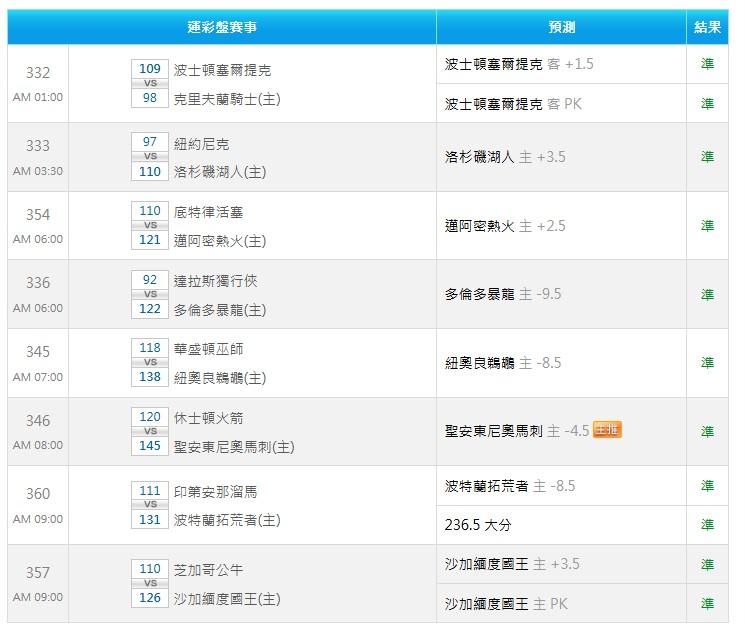Image resolution: width=745 pixels, height=627 pixels.
Task: Click team name 底特律活塞
Action: pos(208,212)
